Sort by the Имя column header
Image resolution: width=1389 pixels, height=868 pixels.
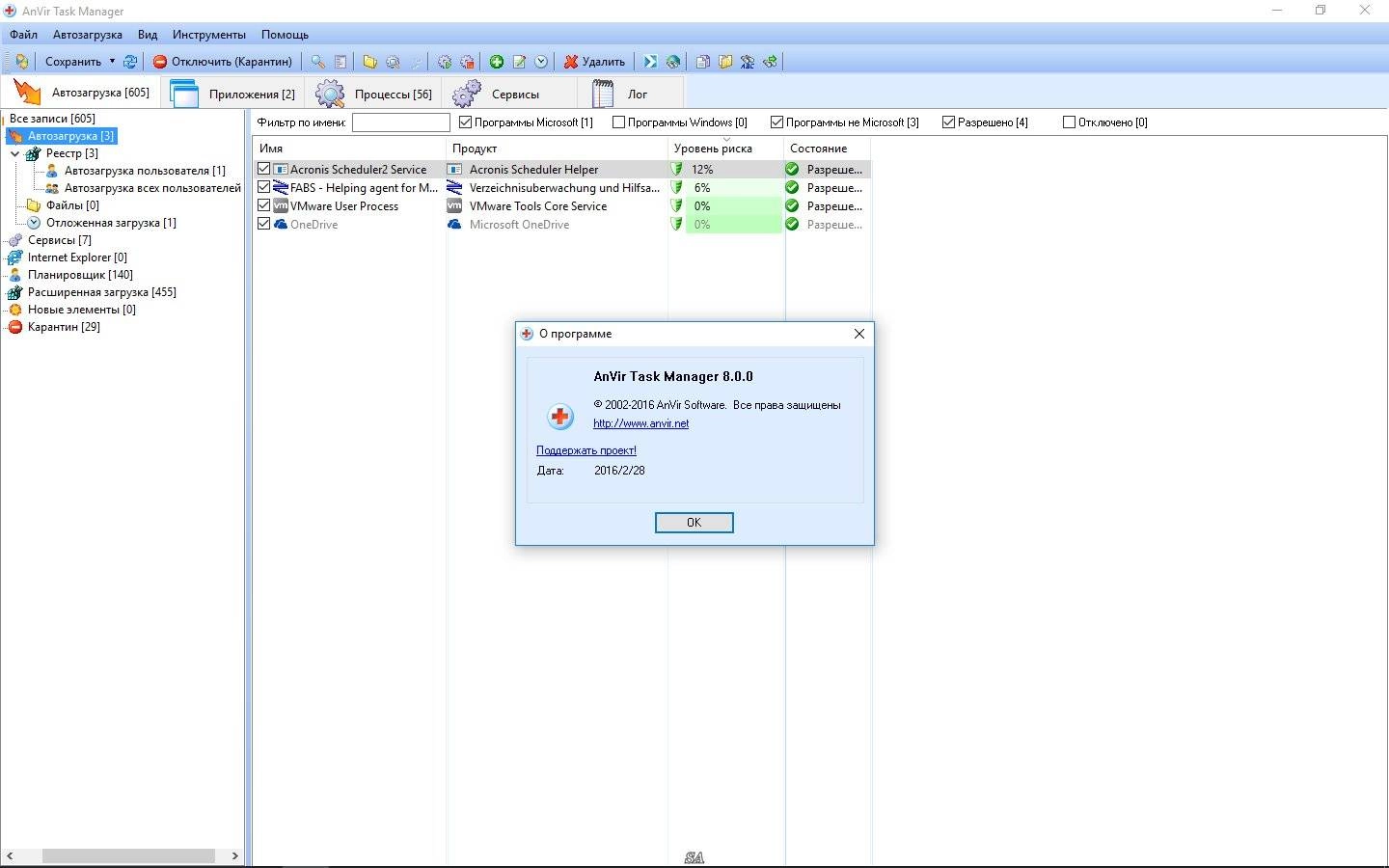pyautogui.click(x=350, y=149)
